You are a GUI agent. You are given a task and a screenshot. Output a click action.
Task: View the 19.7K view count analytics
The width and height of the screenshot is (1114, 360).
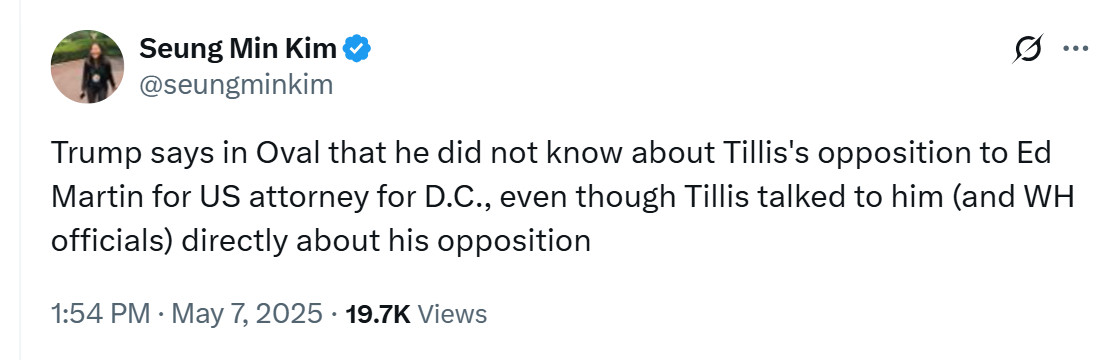tap(377, 314)
